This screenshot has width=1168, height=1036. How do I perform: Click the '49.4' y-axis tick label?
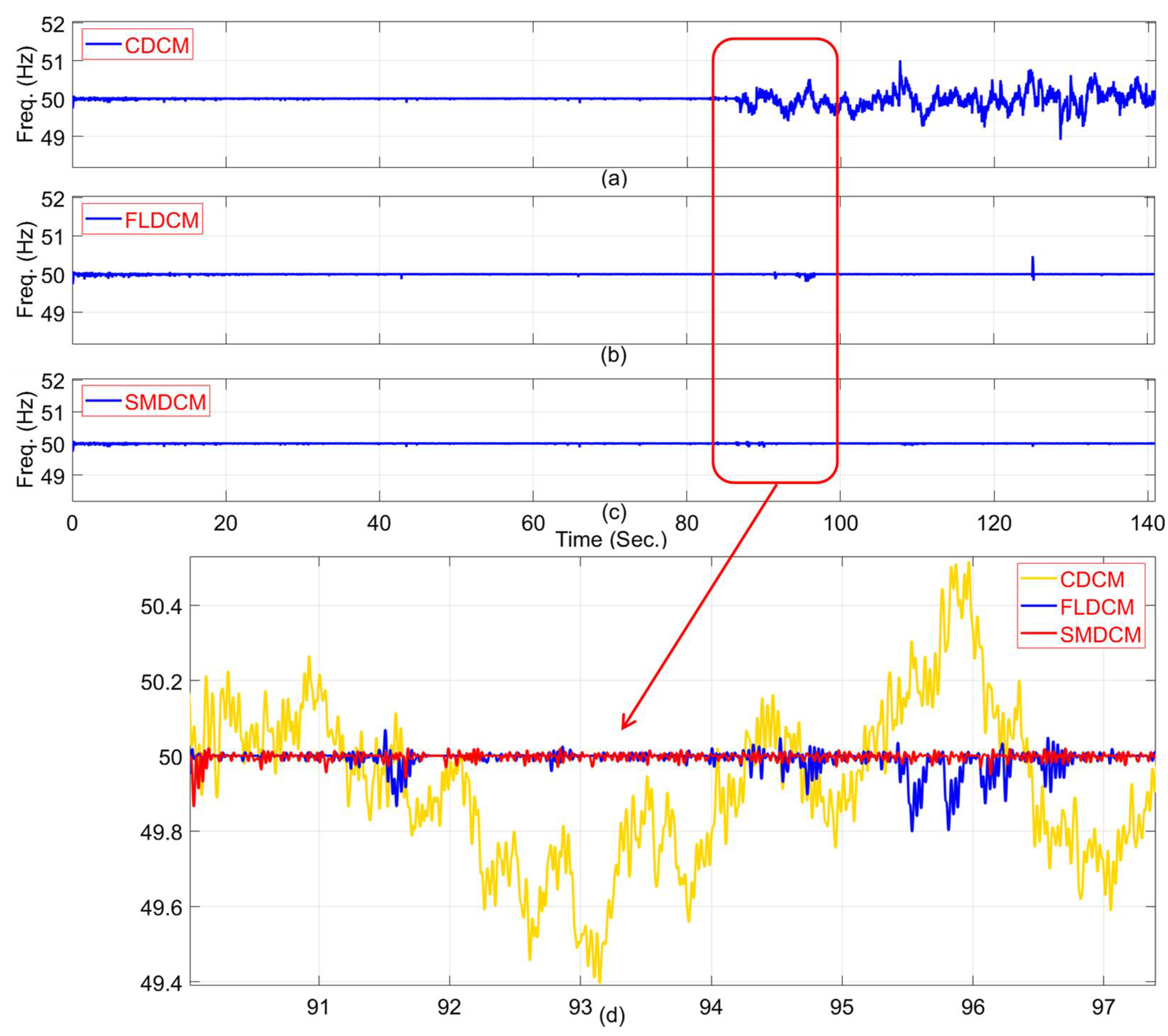click(x=161, y=983)
